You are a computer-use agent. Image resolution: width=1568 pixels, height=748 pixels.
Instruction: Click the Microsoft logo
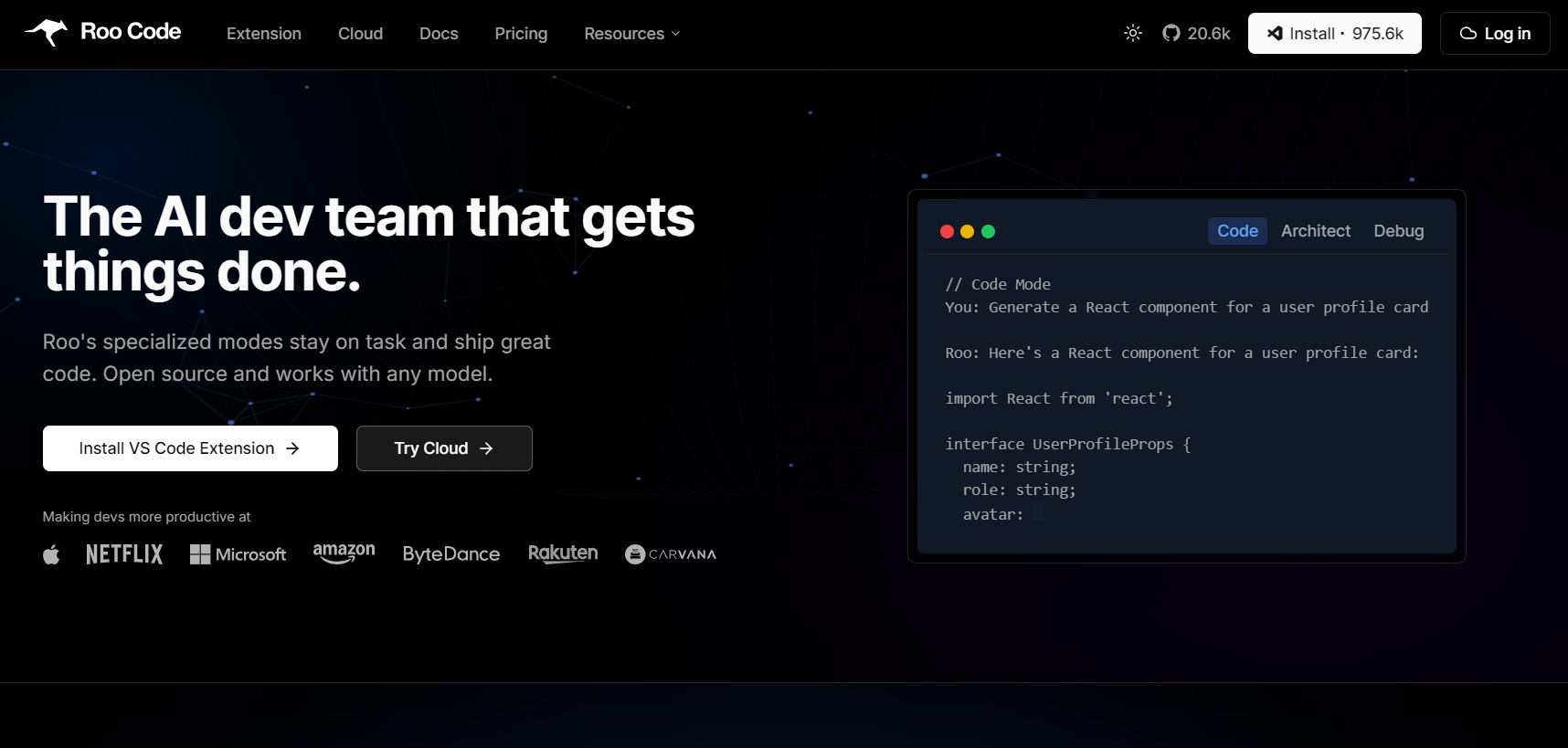tap(238, 554)
